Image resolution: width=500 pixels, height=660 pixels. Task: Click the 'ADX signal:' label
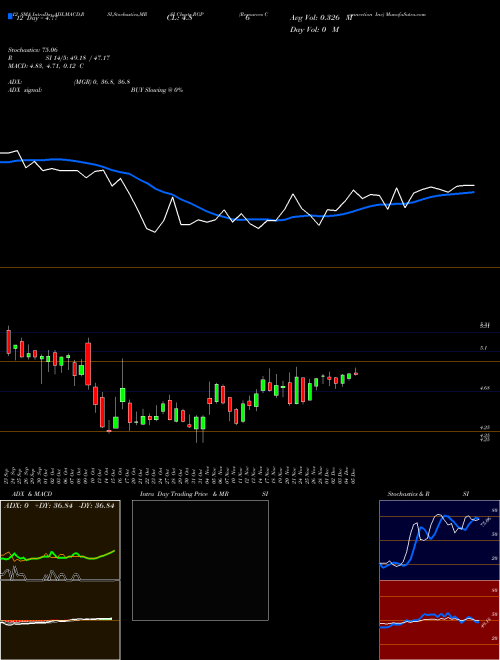[x=25, y=90]
